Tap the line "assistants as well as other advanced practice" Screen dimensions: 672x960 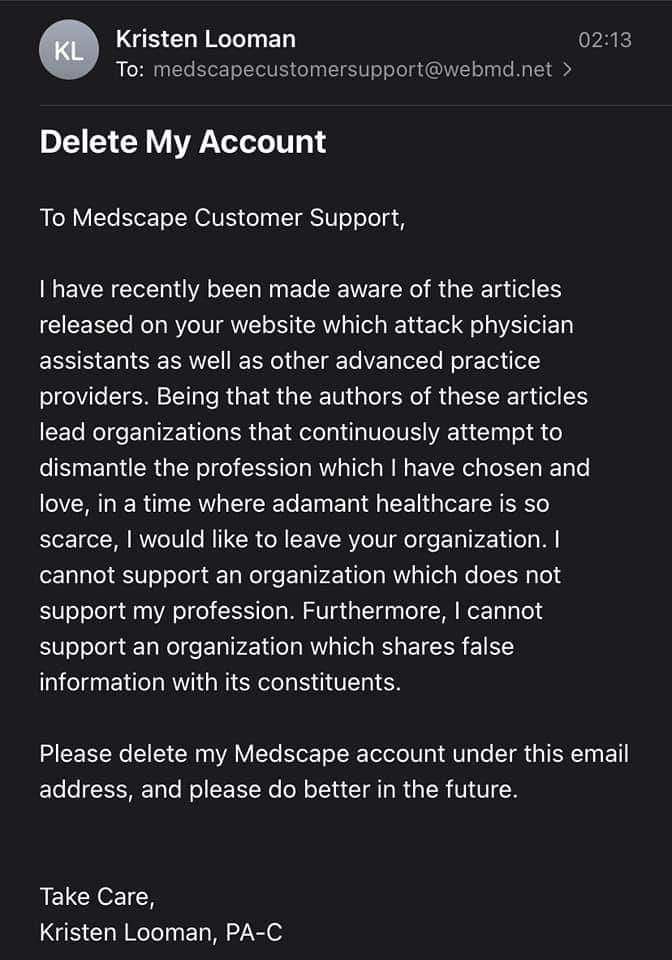(290, 361)
